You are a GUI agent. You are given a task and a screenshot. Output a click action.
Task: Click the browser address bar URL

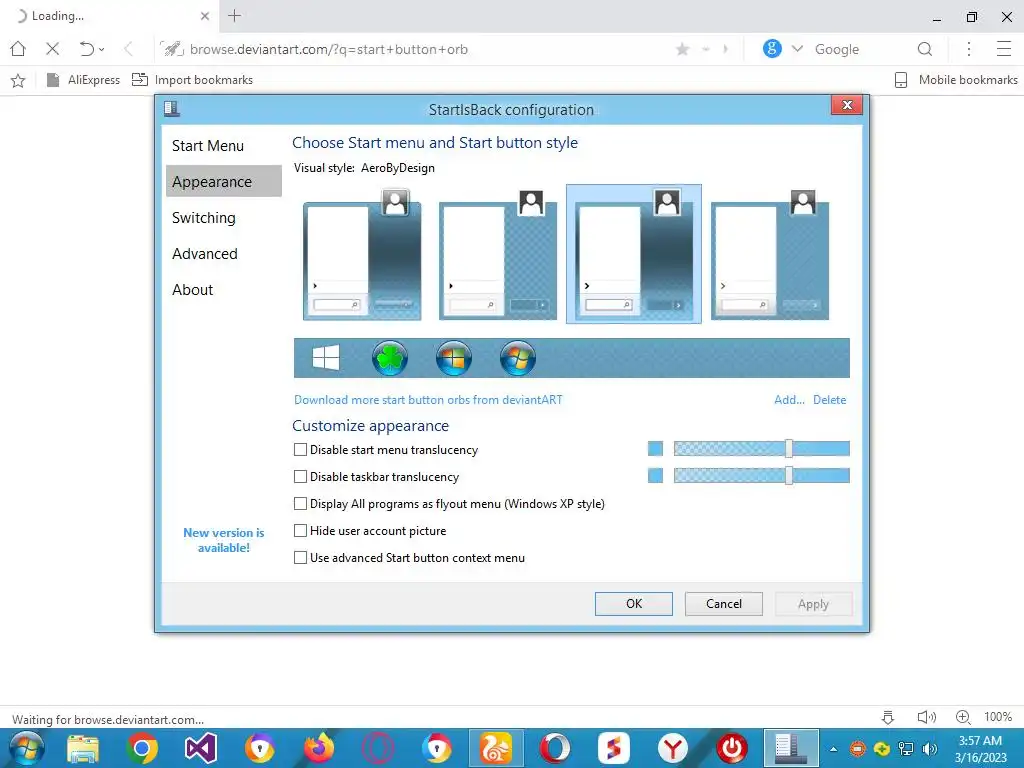pos(328,49)
